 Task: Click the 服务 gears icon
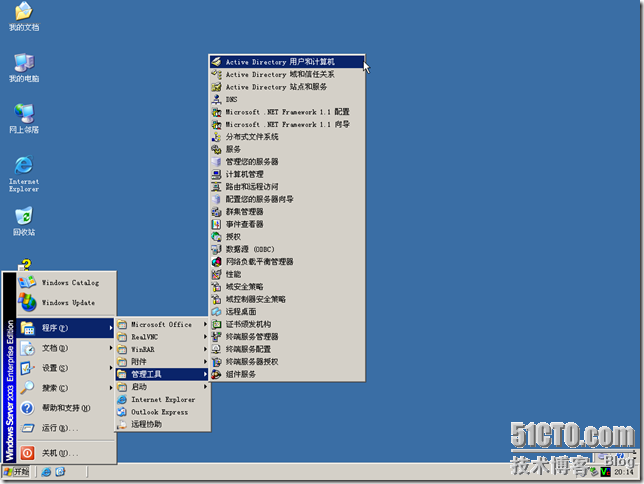click(x=216, y=149)
